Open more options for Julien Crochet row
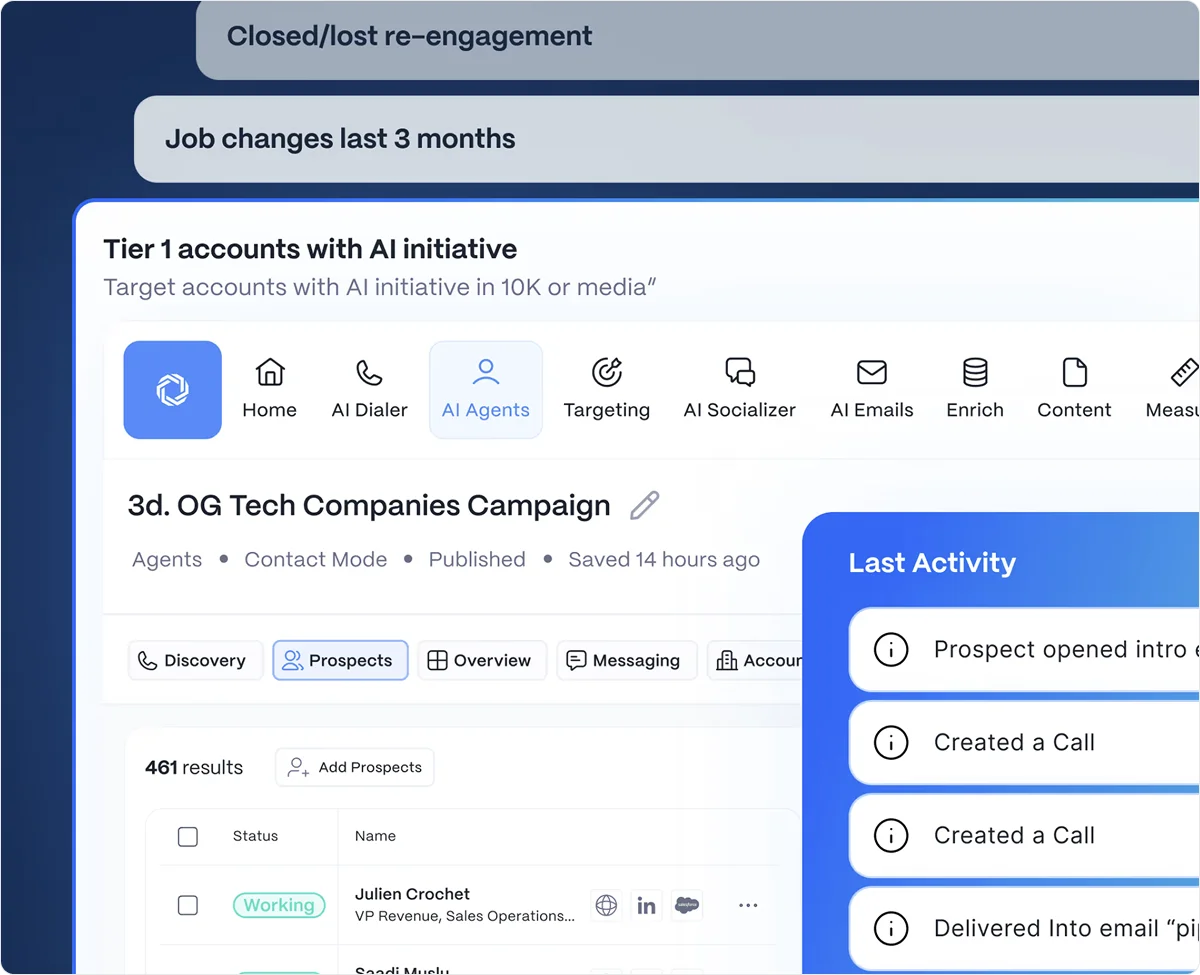Viewport: 1200px width, 975px height. click(x=748, y=905)
